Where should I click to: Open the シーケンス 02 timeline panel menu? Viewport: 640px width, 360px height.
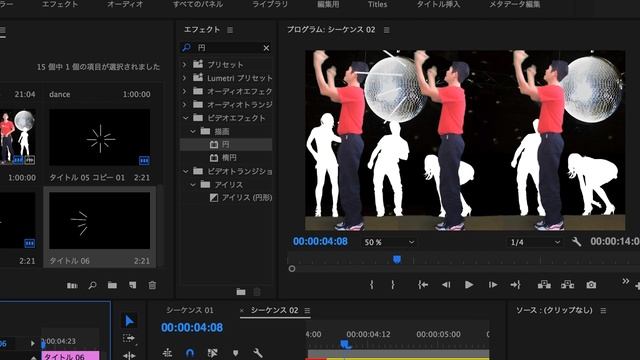point(307,311)
